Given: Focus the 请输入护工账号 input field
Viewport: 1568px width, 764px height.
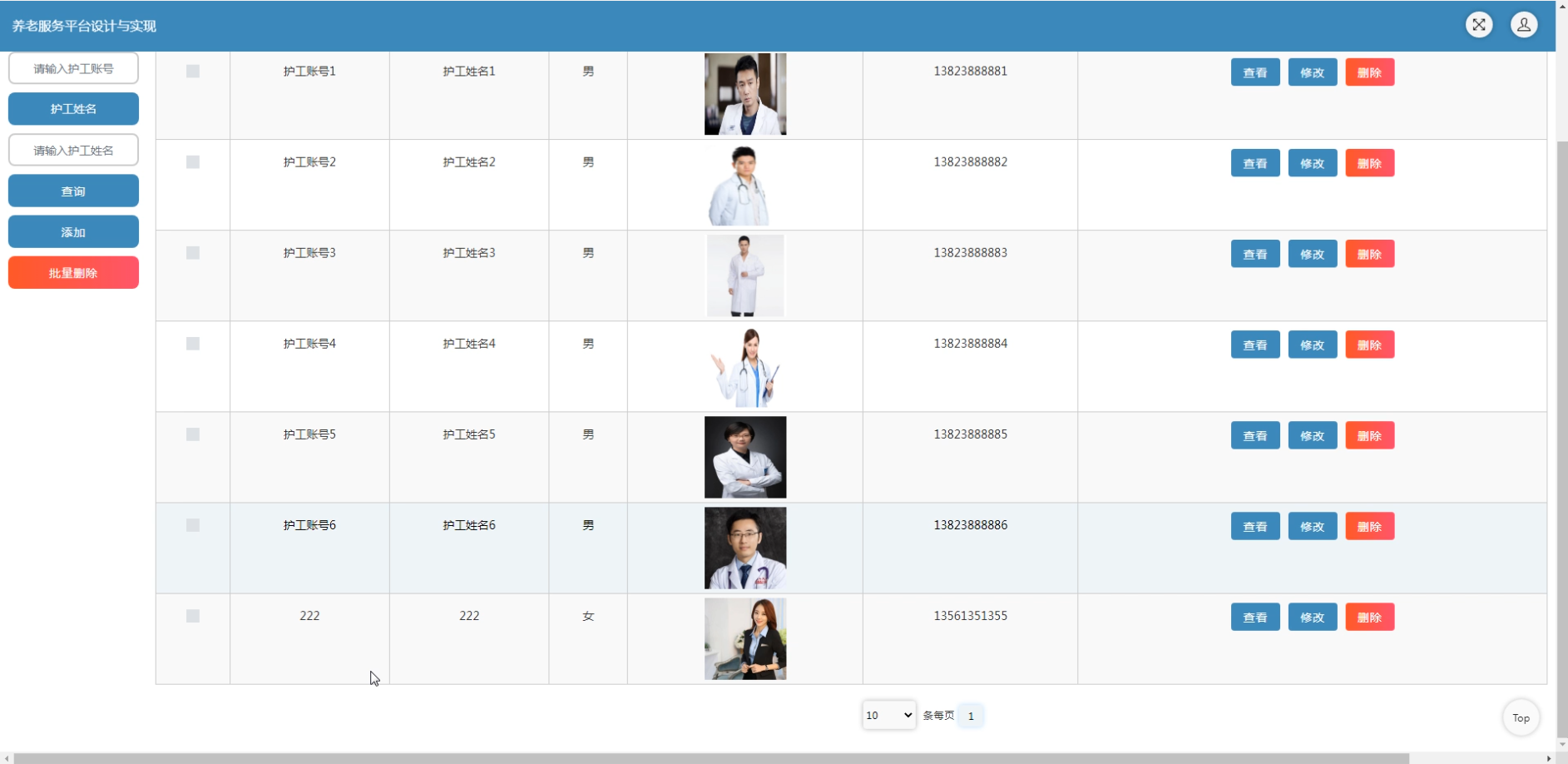Looking at the screenshot, I should (x=73, y=68).
